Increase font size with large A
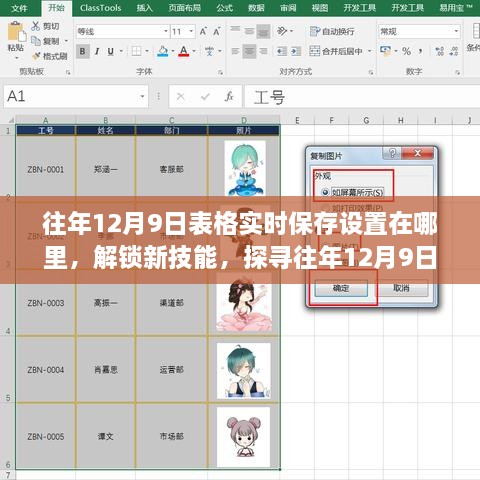This screenshot has width=480, height=480. click(203, 32)
